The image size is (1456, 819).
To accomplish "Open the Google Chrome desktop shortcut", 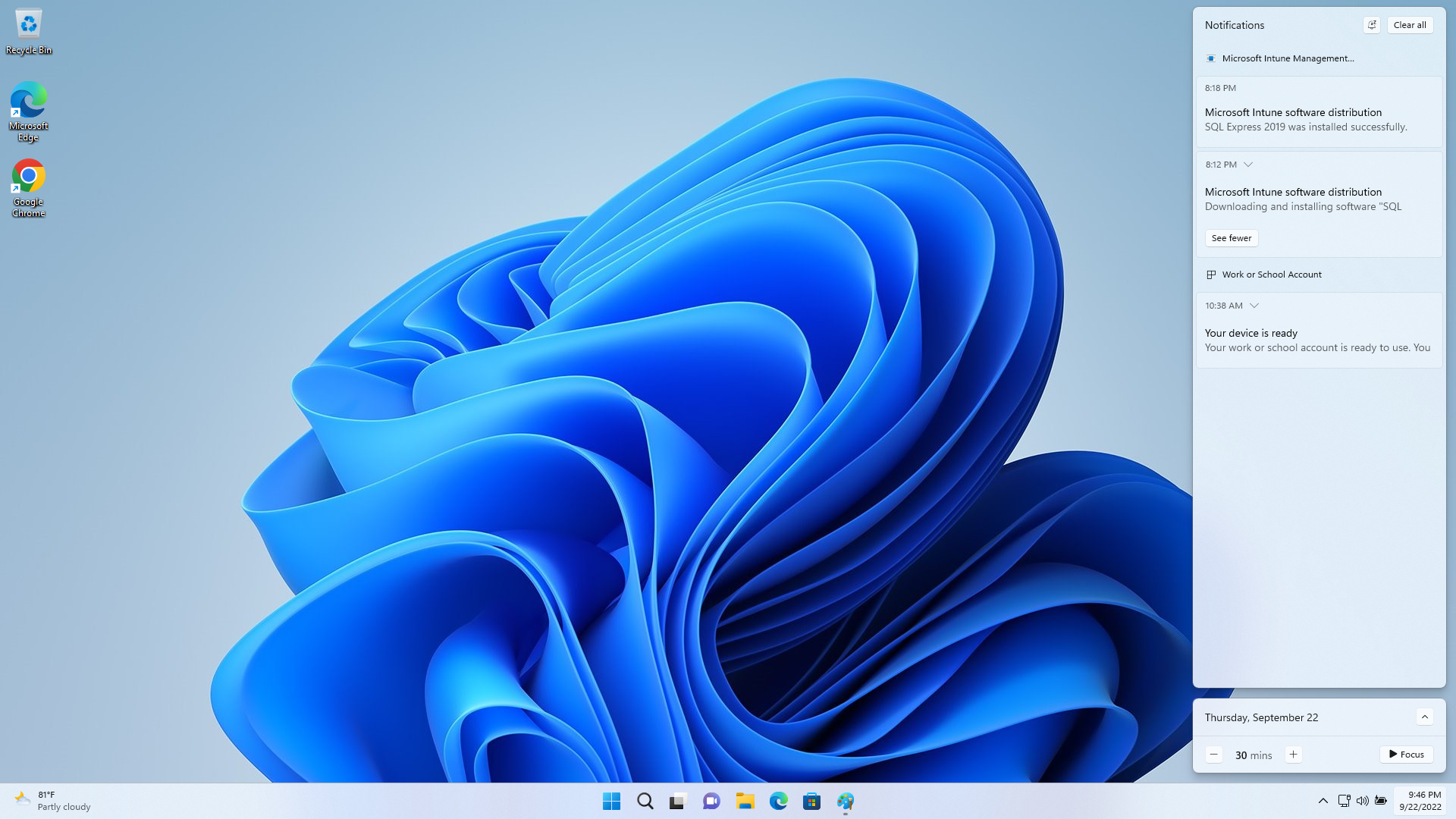I will click(x=29, y=187).
